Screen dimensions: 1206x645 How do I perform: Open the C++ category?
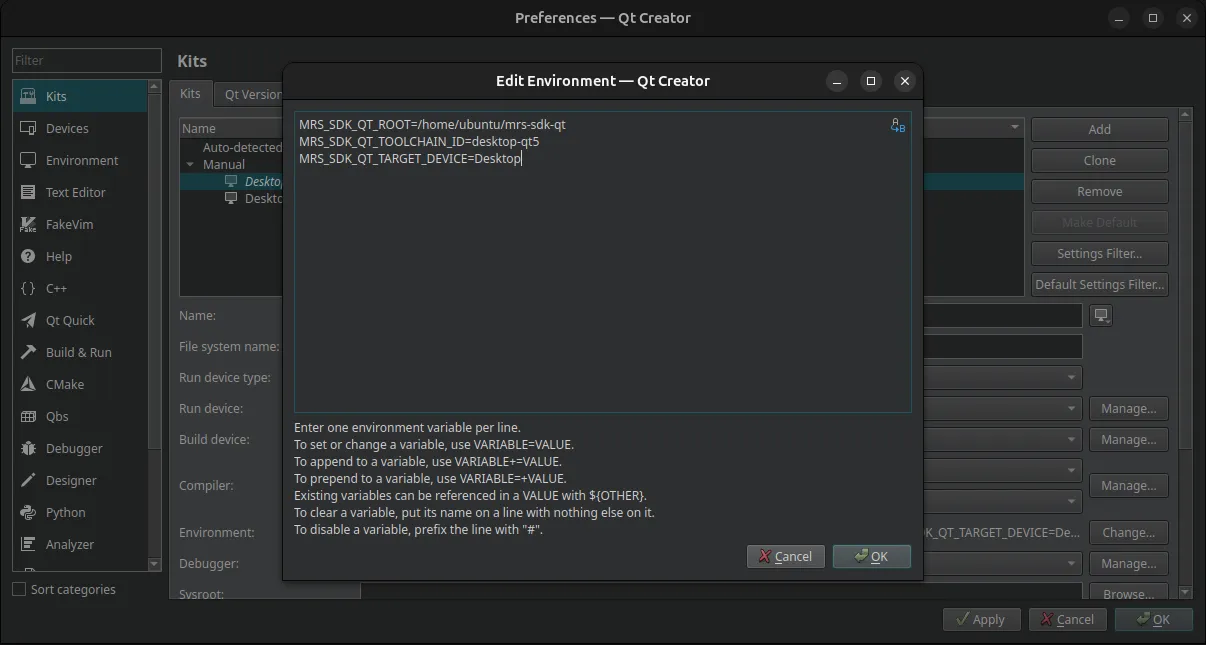coord(80,288)
